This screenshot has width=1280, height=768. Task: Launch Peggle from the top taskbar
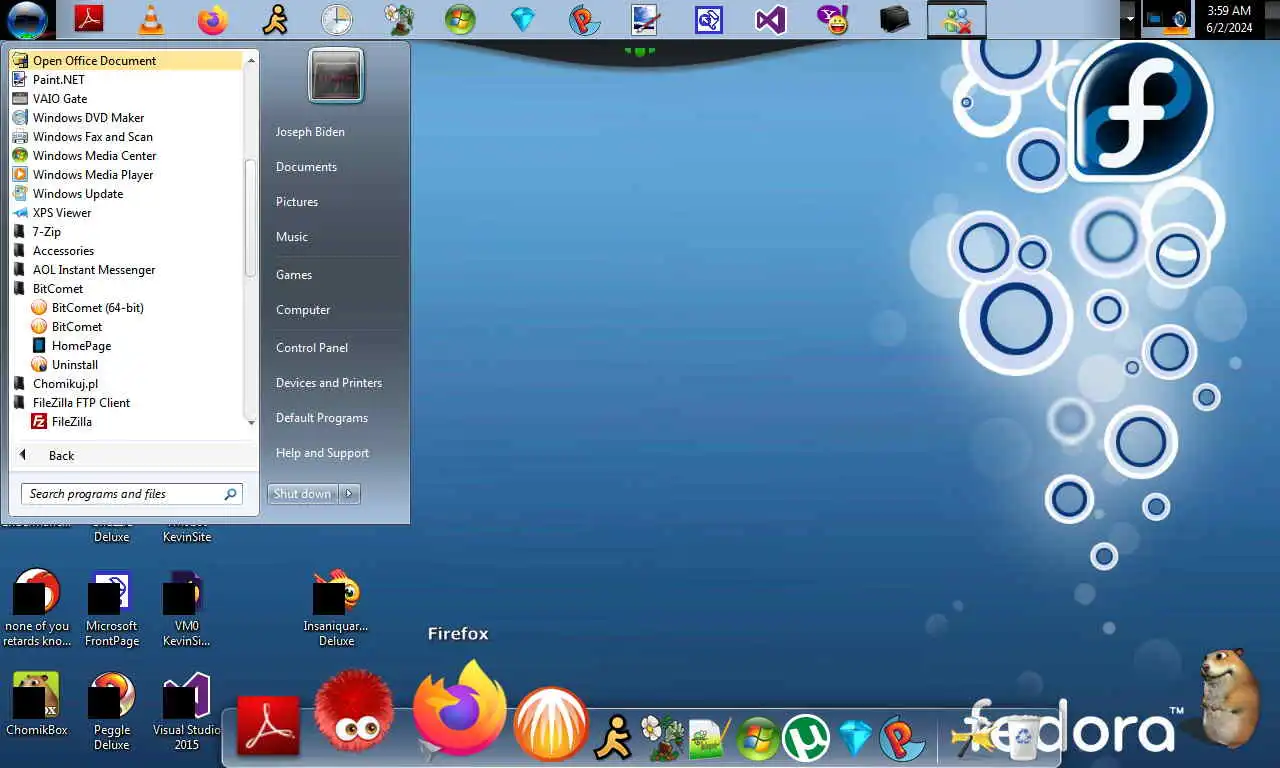[585, 19]
